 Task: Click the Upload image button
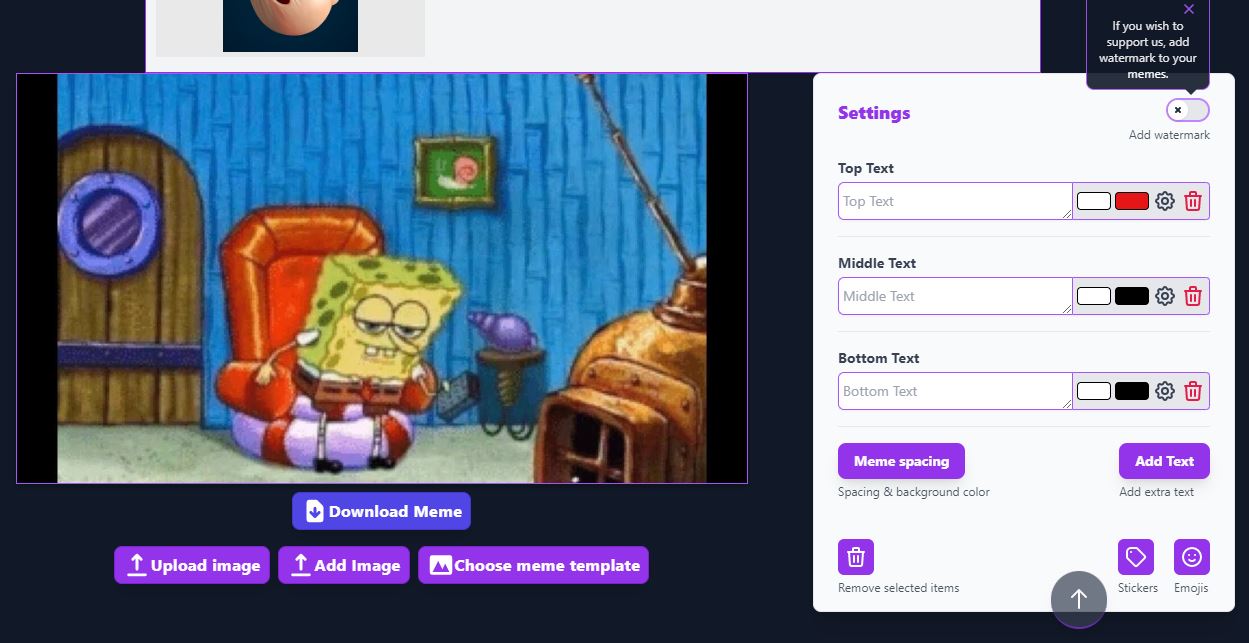192,565
